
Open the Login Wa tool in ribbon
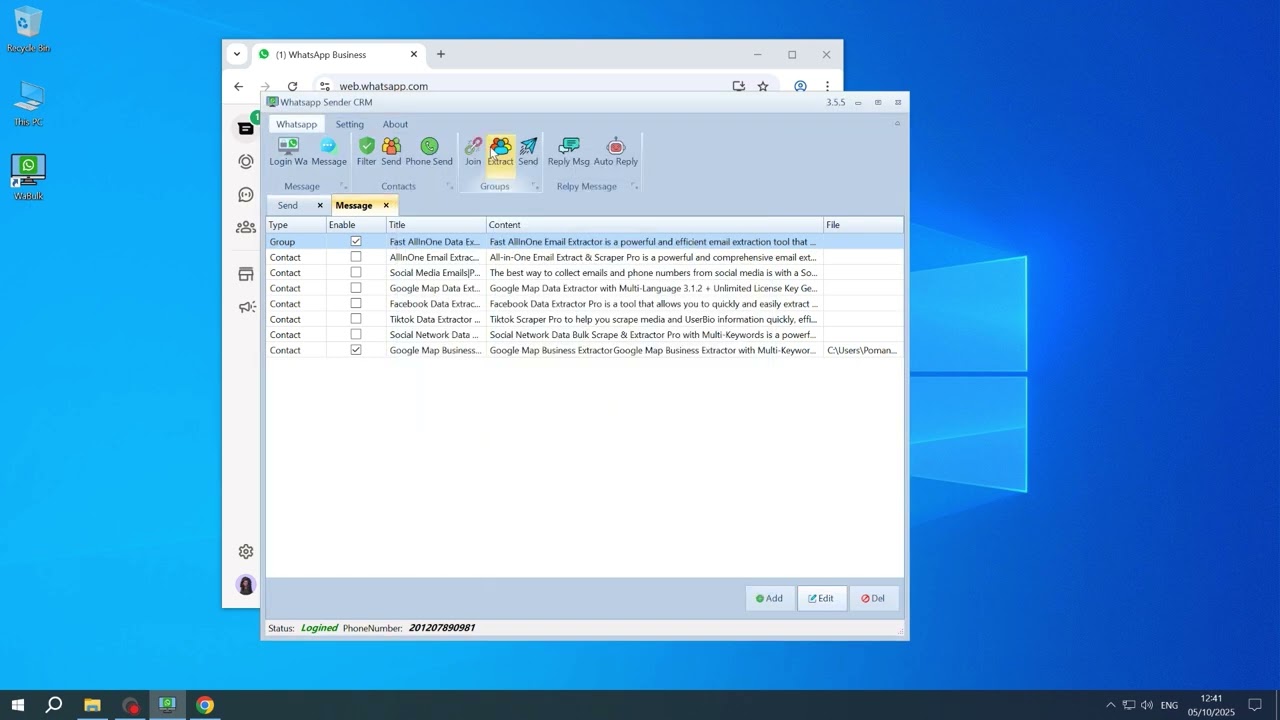[x=288, y=152]
